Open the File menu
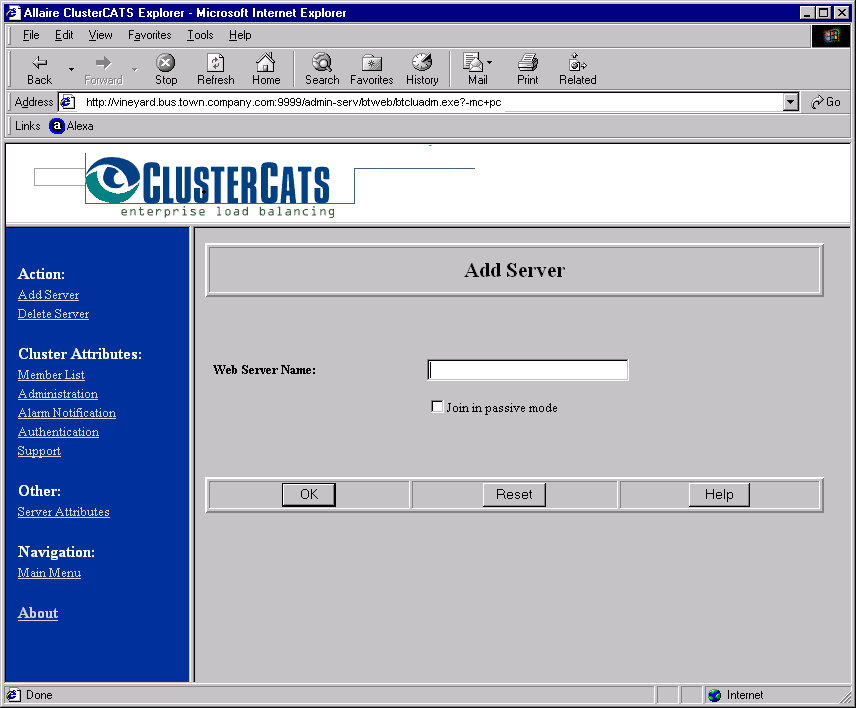The height and width of the screenshot is (708, 856). click(x=31, y=35)
